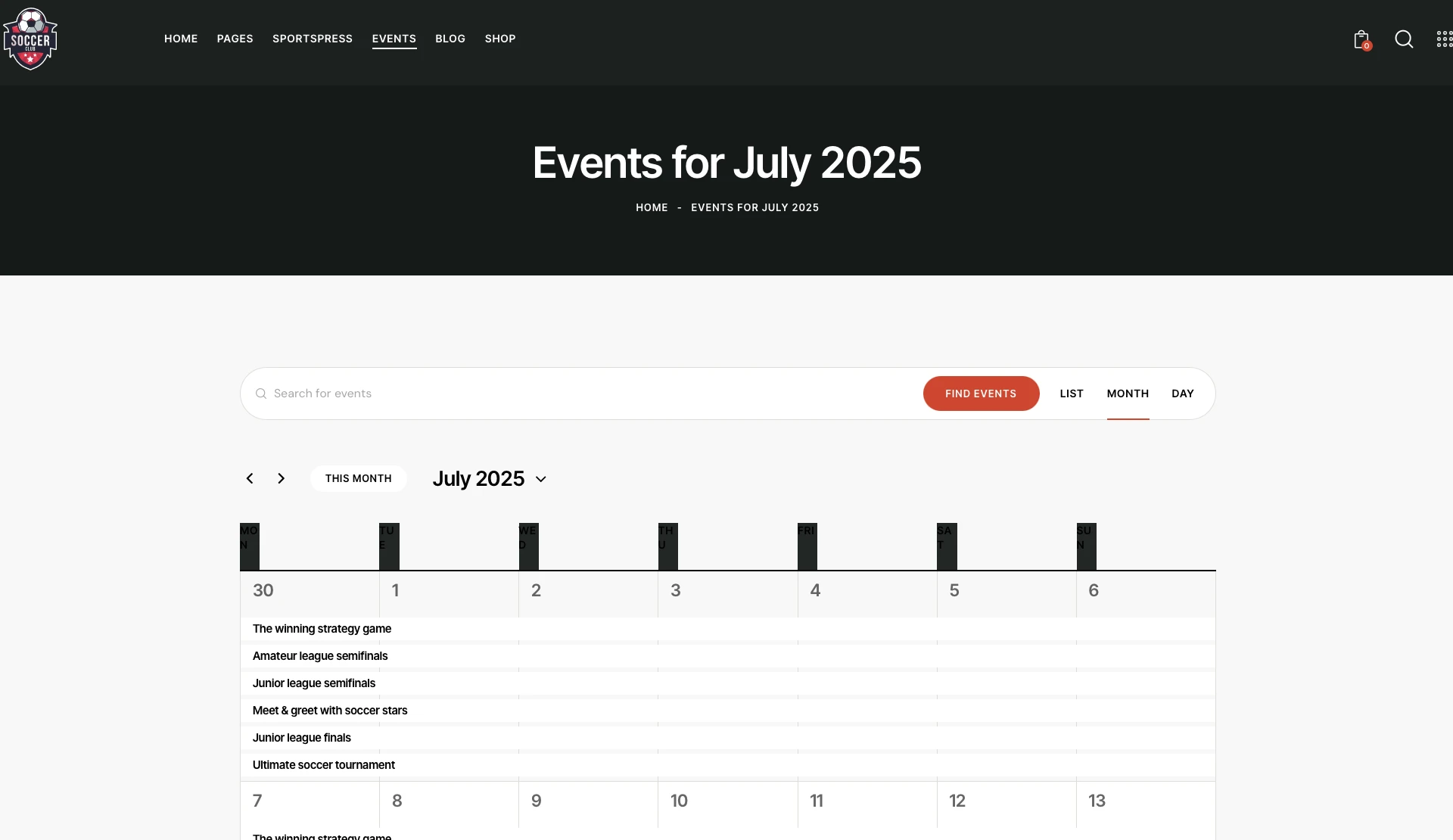Open the grid menu icon

pyautogui.click(x=1444, y=39)
